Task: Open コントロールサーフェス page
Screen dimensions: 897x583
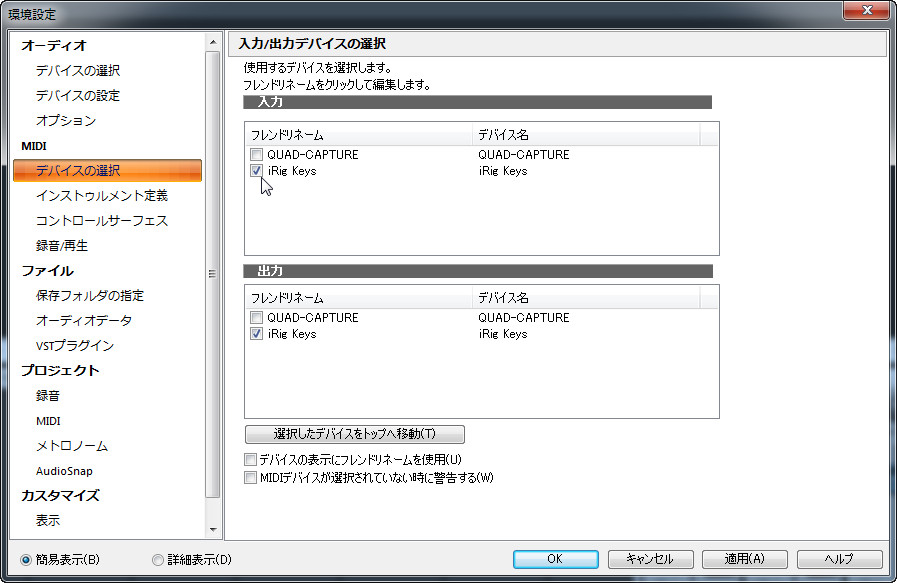Action: pyautogui.click(x=102, y=221)
